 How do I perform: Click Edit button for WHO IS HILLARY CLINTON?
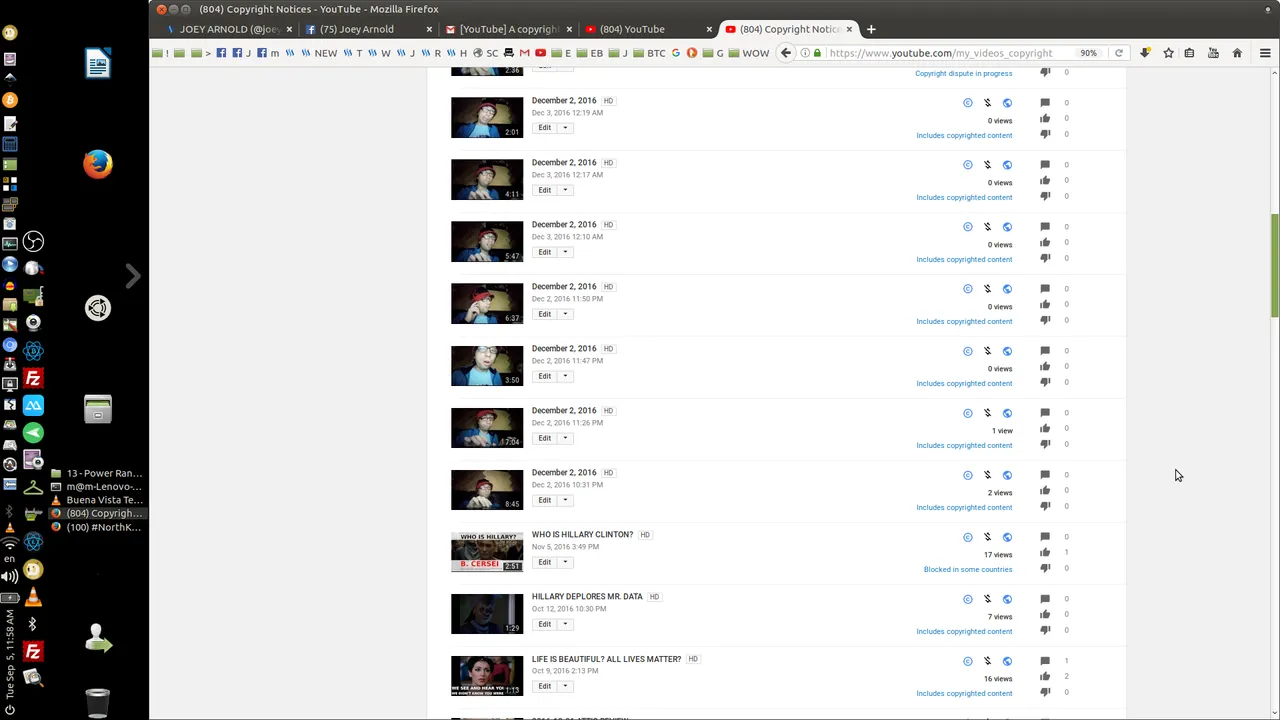pos(544,562)
